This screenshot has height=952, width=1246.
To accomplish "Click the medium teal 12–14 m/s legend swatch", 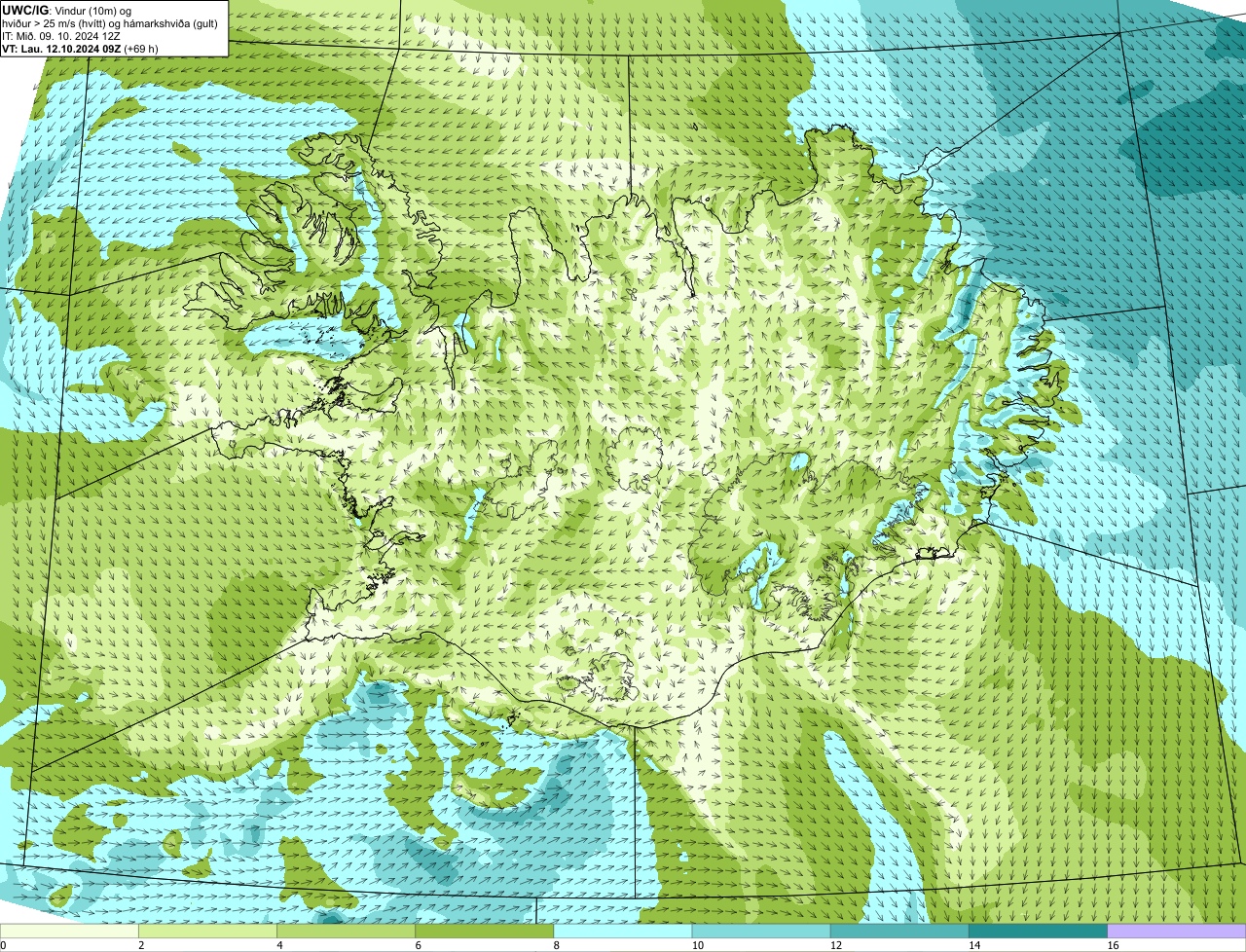I will tap(899, 931).
